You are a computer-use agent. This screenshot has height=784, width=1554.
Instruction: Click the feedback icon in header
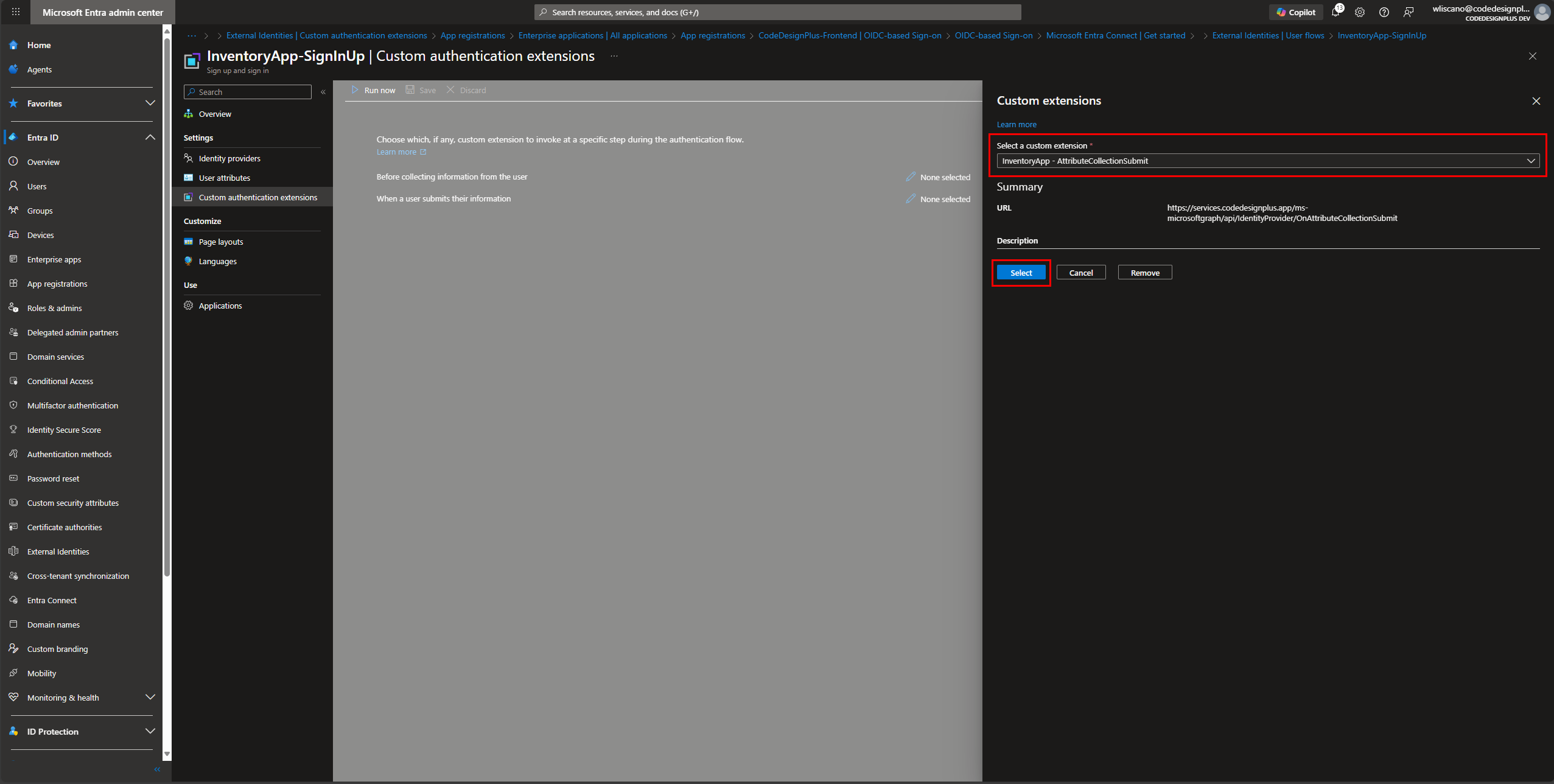[1409, 12]
